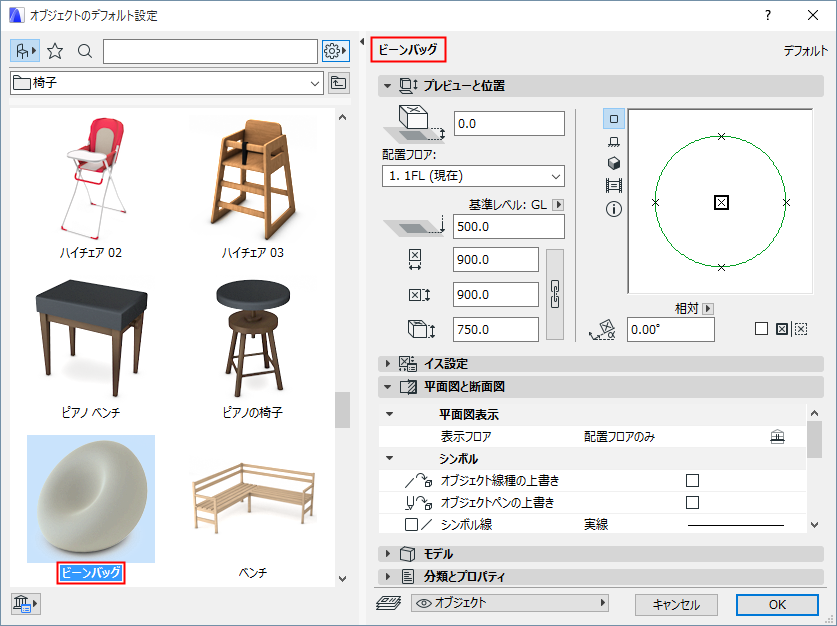
Task: Toggle the symbol line checkbox
Action: coord(412,525)
